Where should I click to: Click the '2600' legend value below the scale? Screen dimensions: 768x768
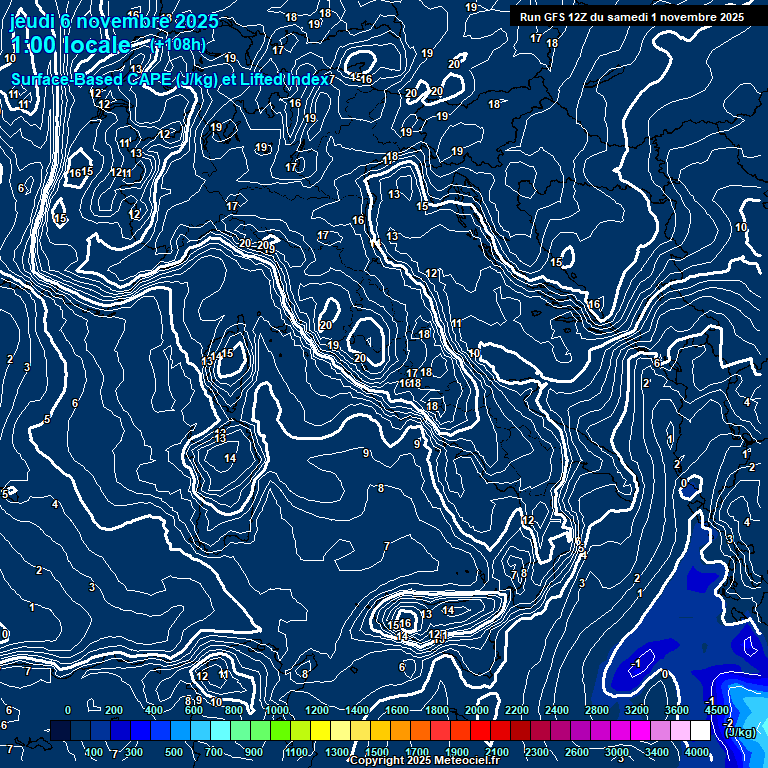(x=577, y=752)
